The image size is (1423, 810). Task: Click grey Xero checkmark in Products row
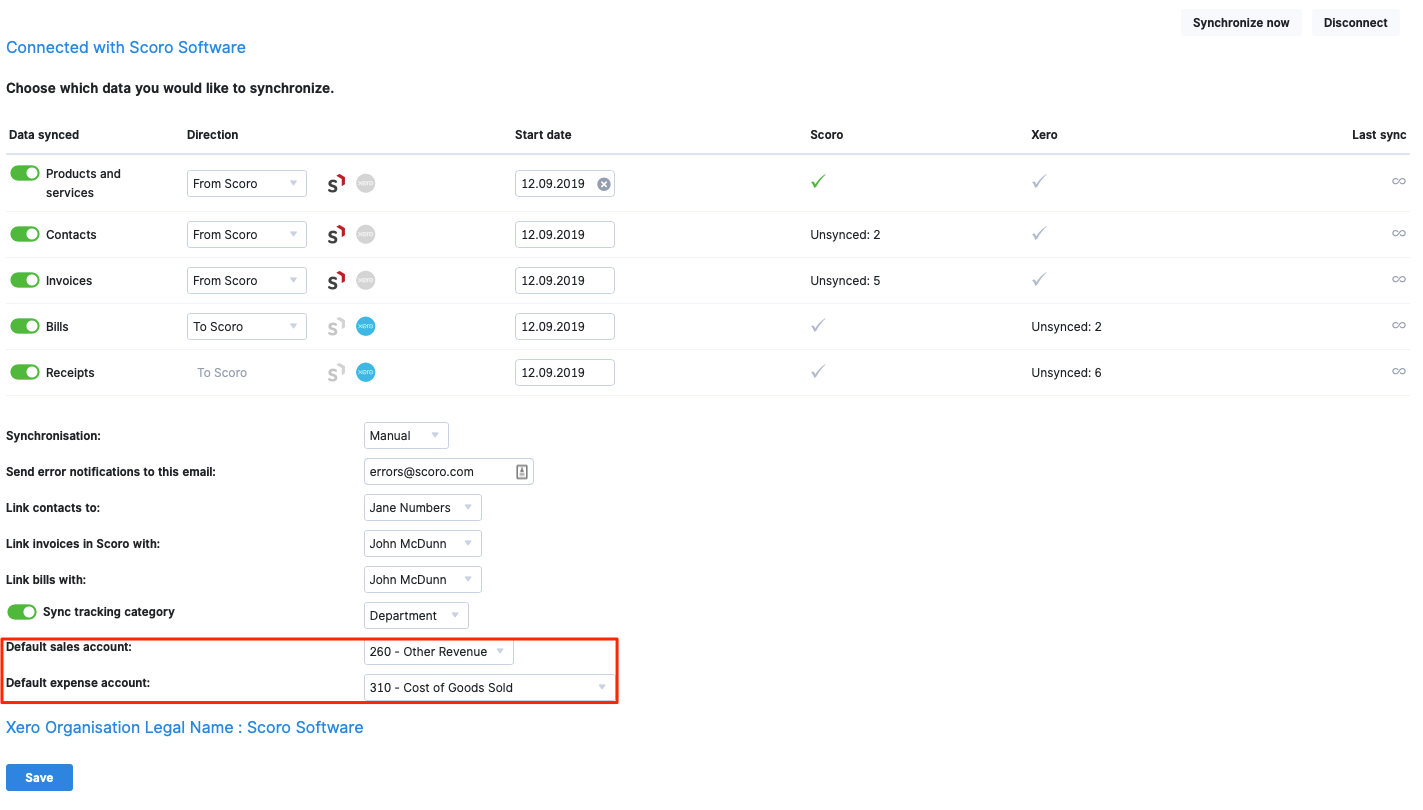click(1039, 181)
